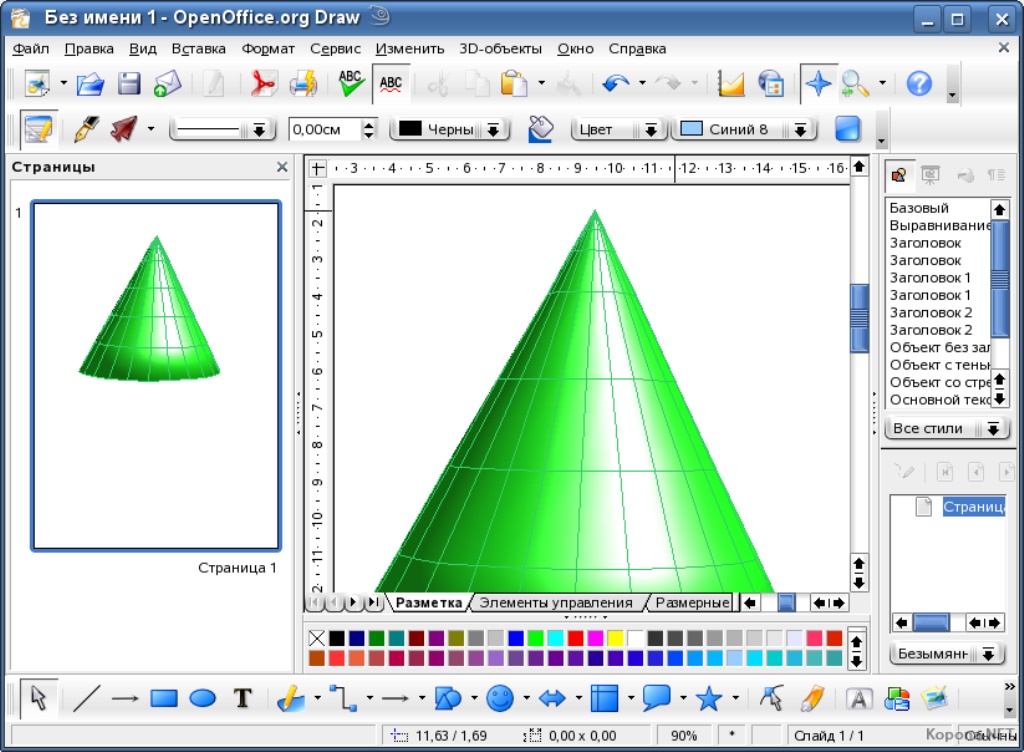Image resolution: width=1024 pixels, height=752 pixels.
Task: Pick the Symbol Shapes smiley icon
Action: click(x=500, y=698)
